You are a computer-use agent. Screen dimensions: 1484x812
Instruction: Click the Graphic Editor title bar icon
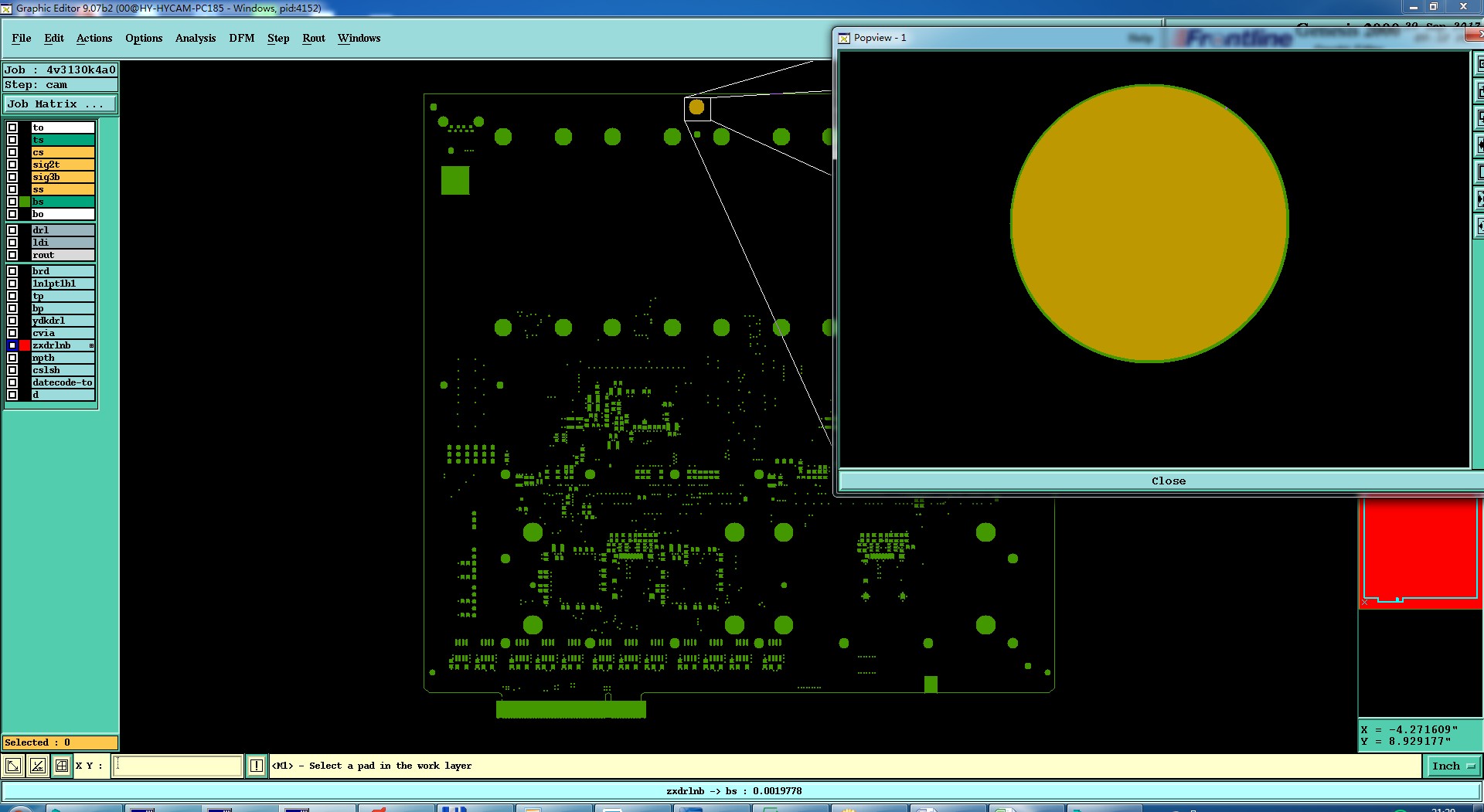coord(6,8)
